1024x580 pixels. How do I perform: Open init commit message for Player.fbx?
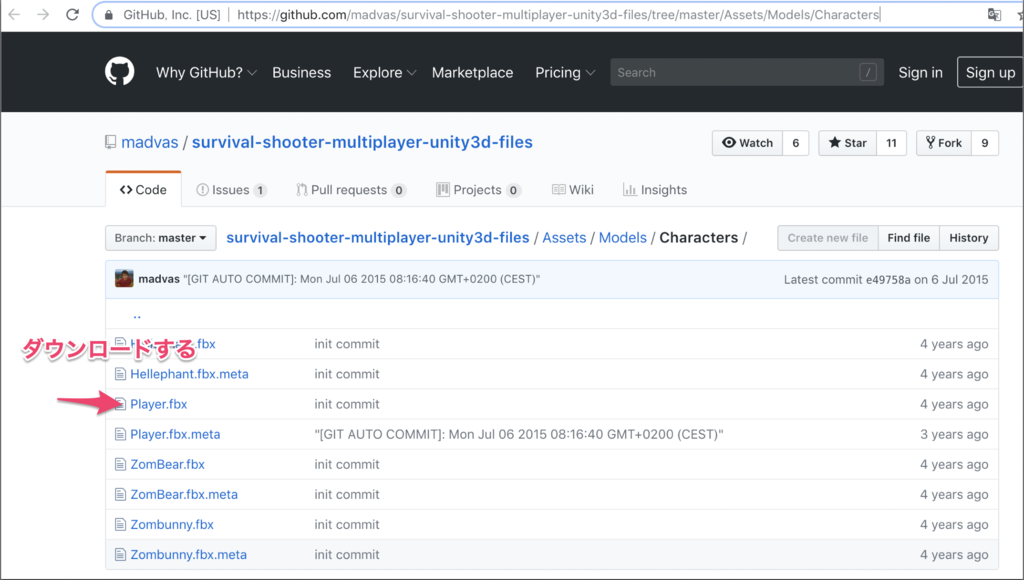pyautogui.click(x=347, y=404)
